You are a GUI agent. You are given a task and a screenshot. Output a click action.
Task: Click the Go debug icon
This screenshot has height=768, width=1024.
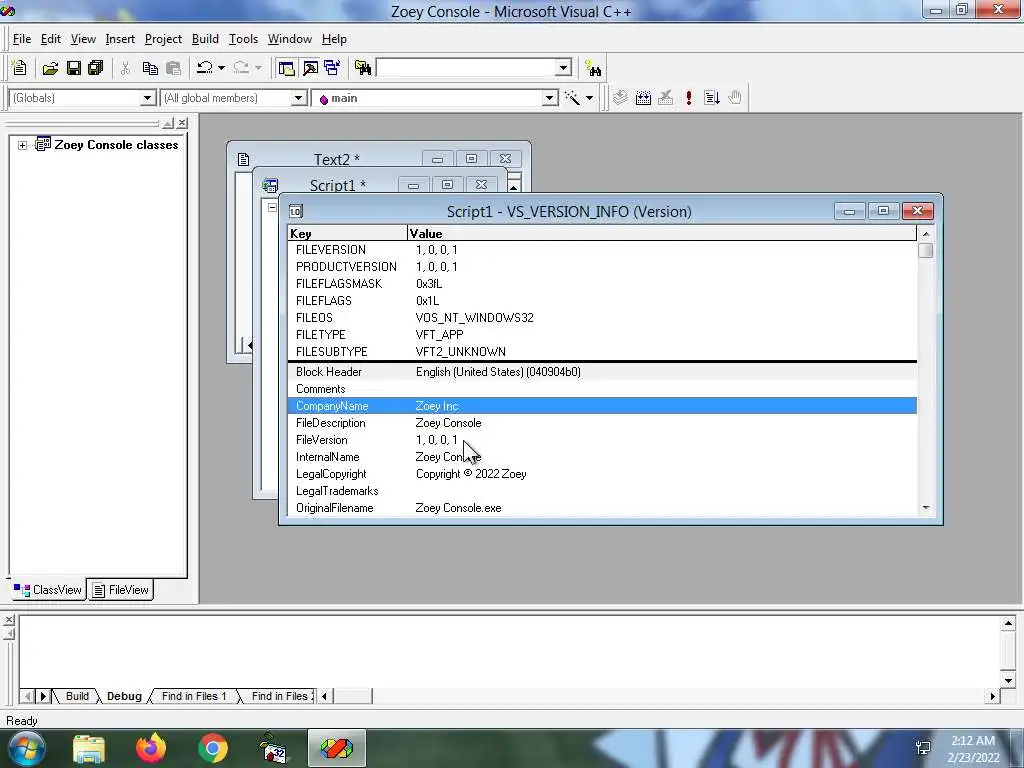[x=712, y=98]
